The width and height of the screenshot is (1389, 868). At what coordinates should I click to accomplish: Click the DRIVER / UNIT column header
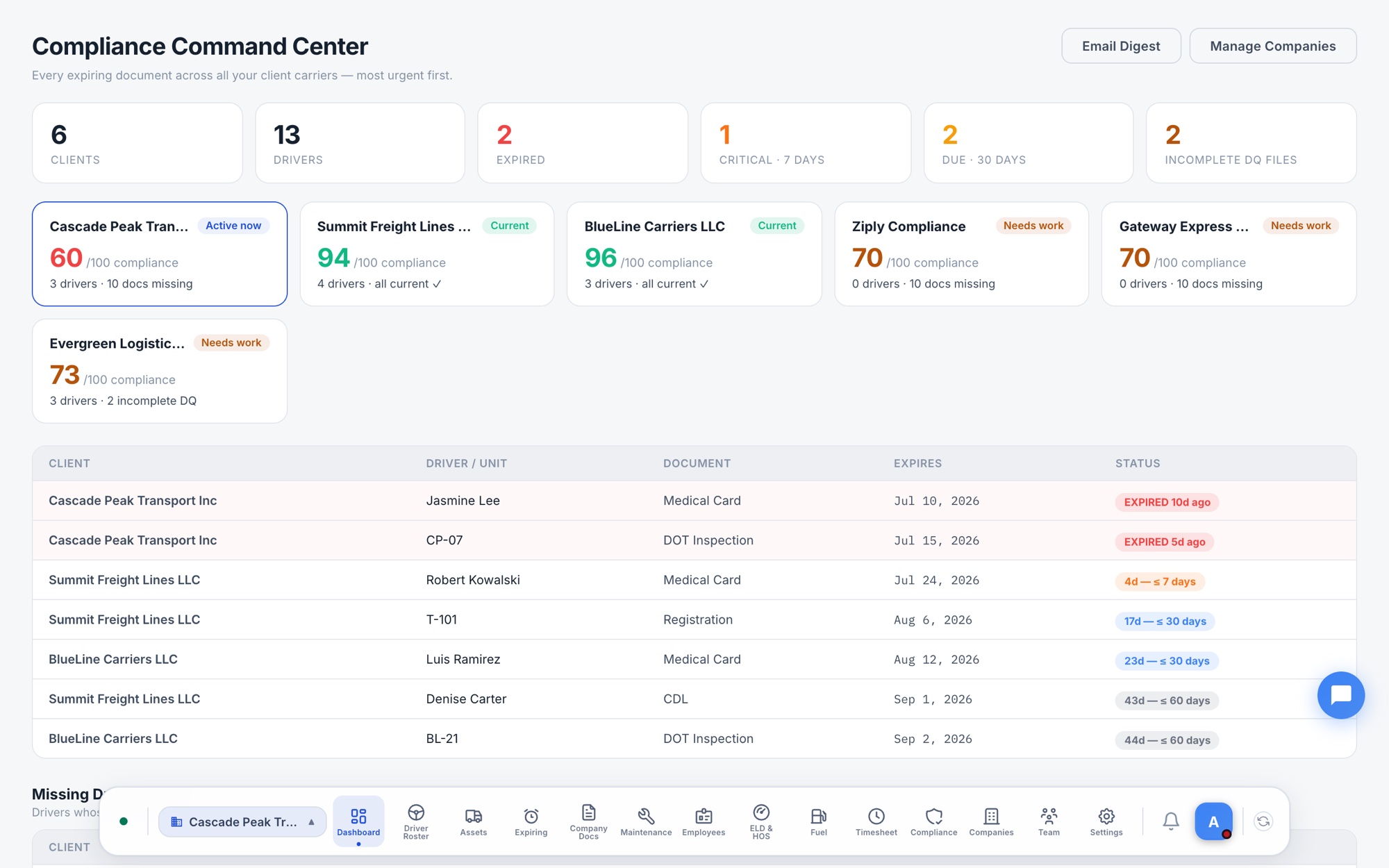(x=467, y=463)
